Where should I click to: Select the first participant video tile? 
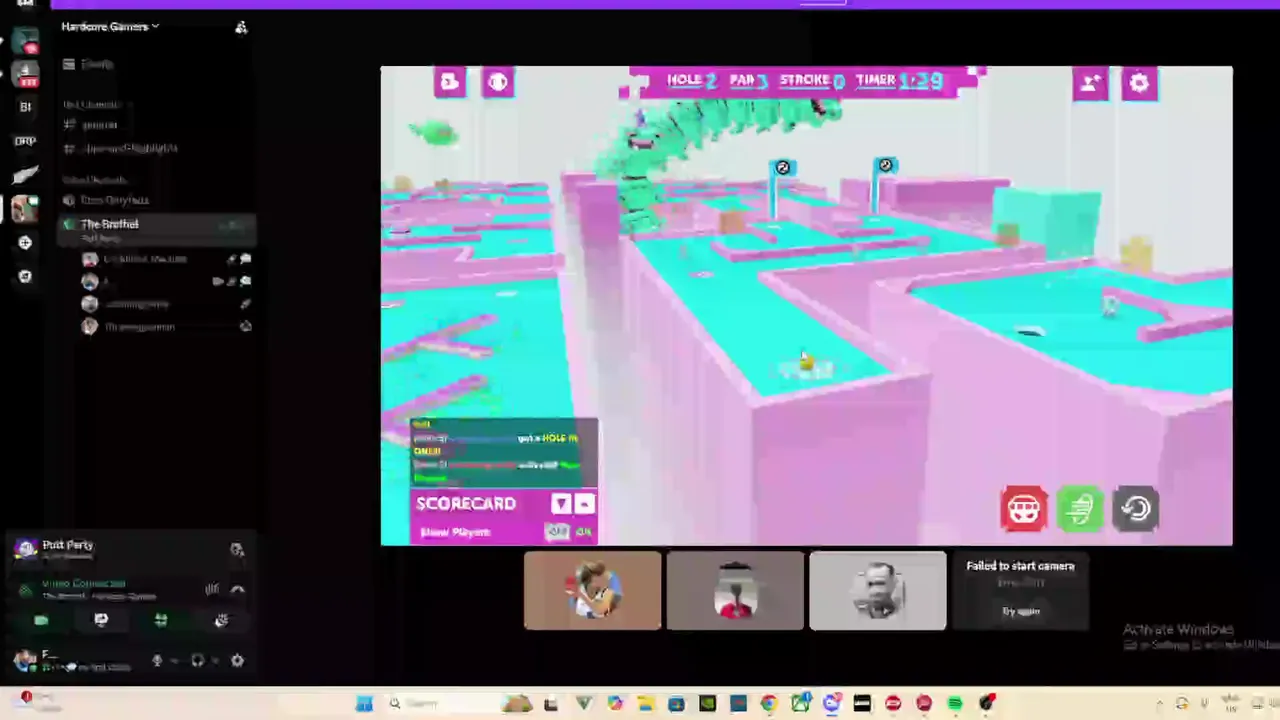[x=592, y=591]
